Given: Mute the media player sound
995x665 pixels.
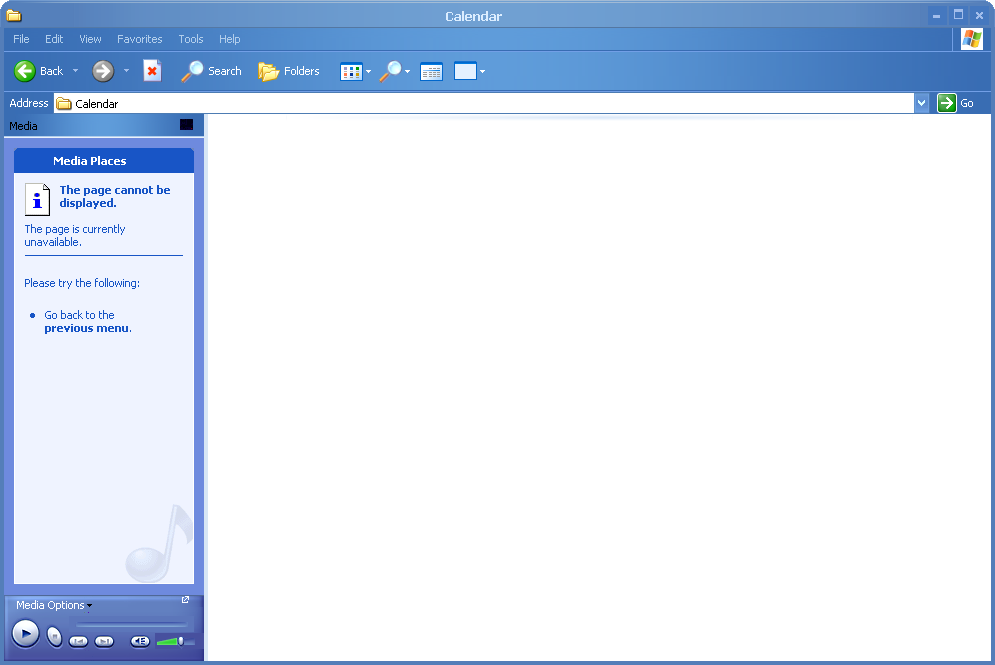Looking at the screenshot, I should (140, 641).
